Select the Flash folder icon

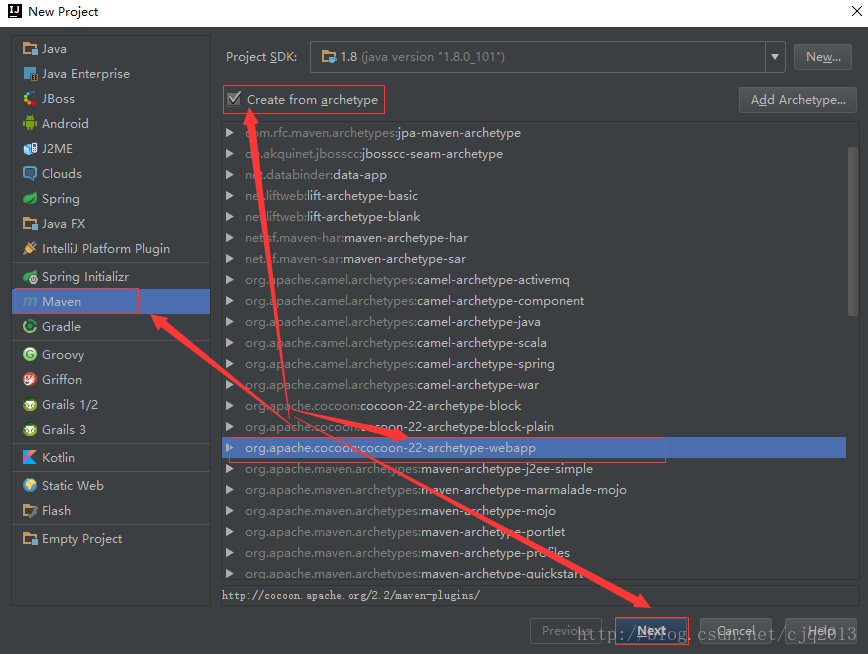(30, 511)
